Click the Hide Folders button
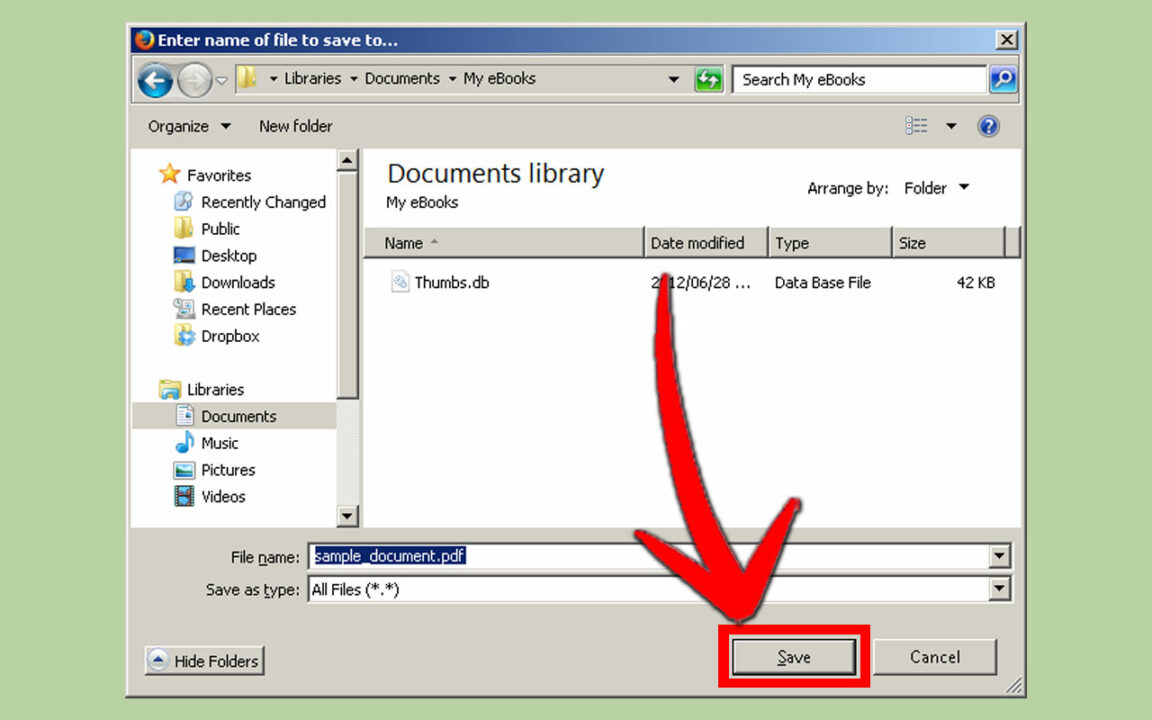This screenshot has width=1152, height=720. (204, 661)
